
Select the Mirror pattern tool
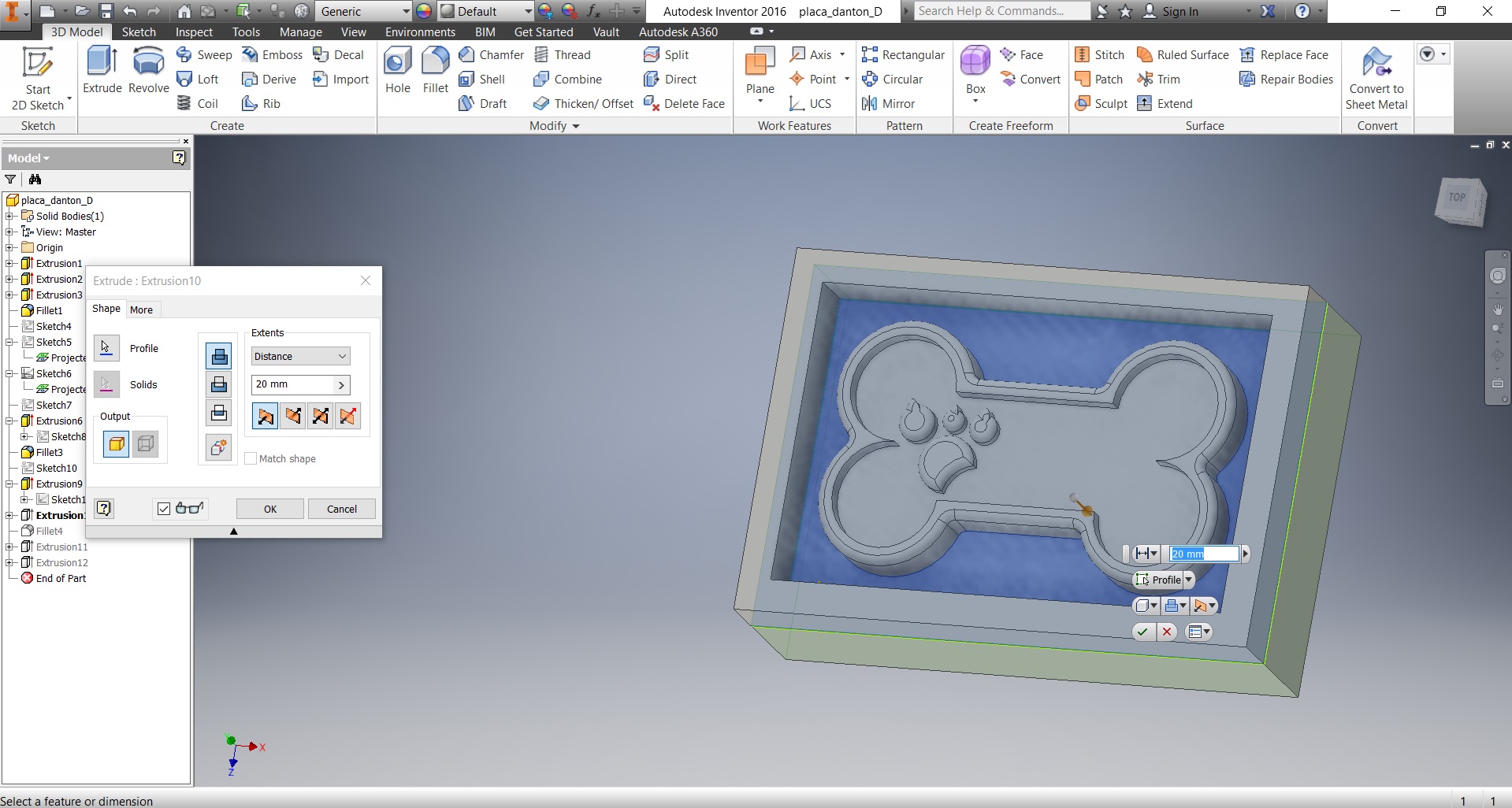tap(888, 103)
